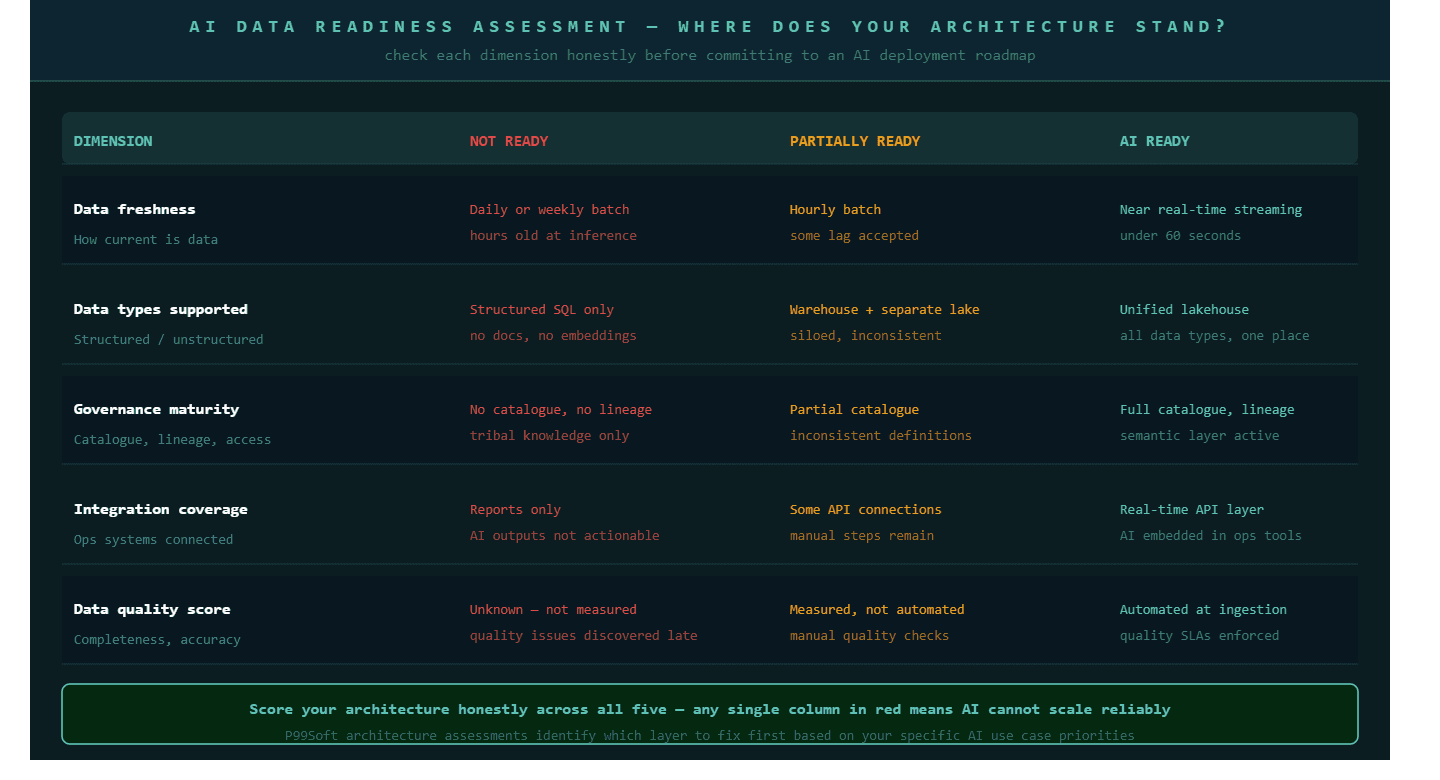Viewport: 1440px width, 780px height.
Task: Click 'semantic layer active' text
Action: 1200,435
